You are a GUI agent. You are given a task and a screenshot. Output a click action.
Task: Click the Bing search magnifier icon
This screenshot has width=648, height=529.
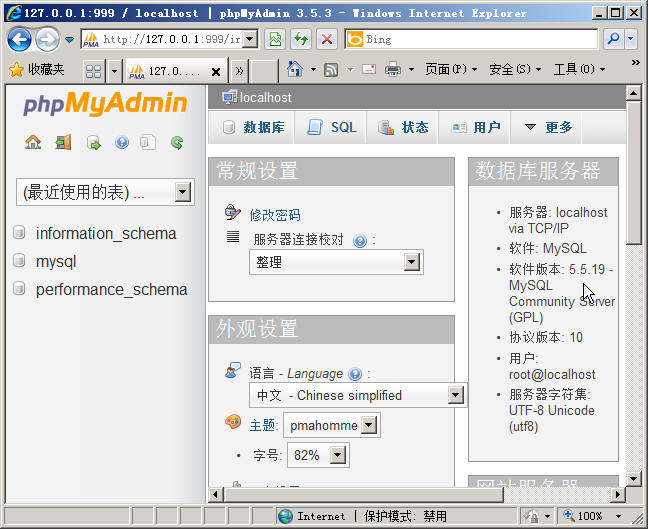(x=613, y=39)
